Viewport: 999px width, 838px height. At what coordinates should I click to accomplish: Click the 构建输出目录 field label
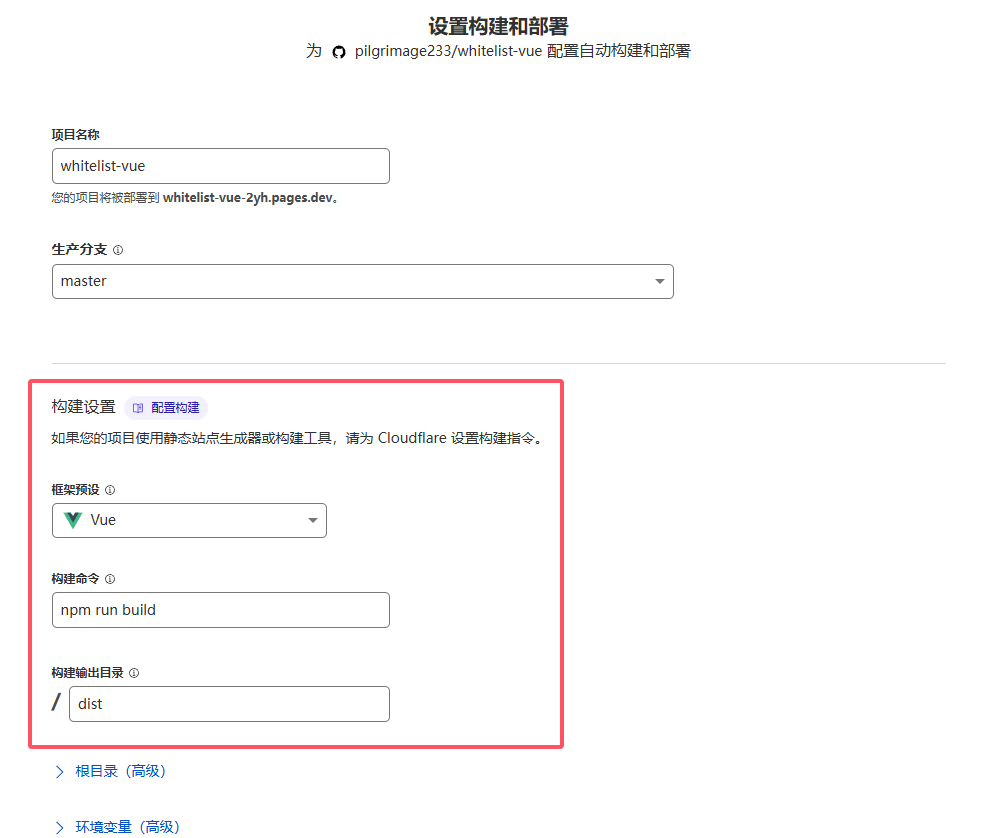(87, 673)
